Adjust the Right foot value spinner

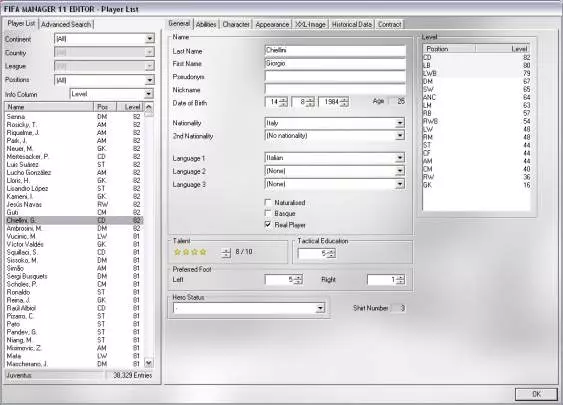(x=400, y=280)
